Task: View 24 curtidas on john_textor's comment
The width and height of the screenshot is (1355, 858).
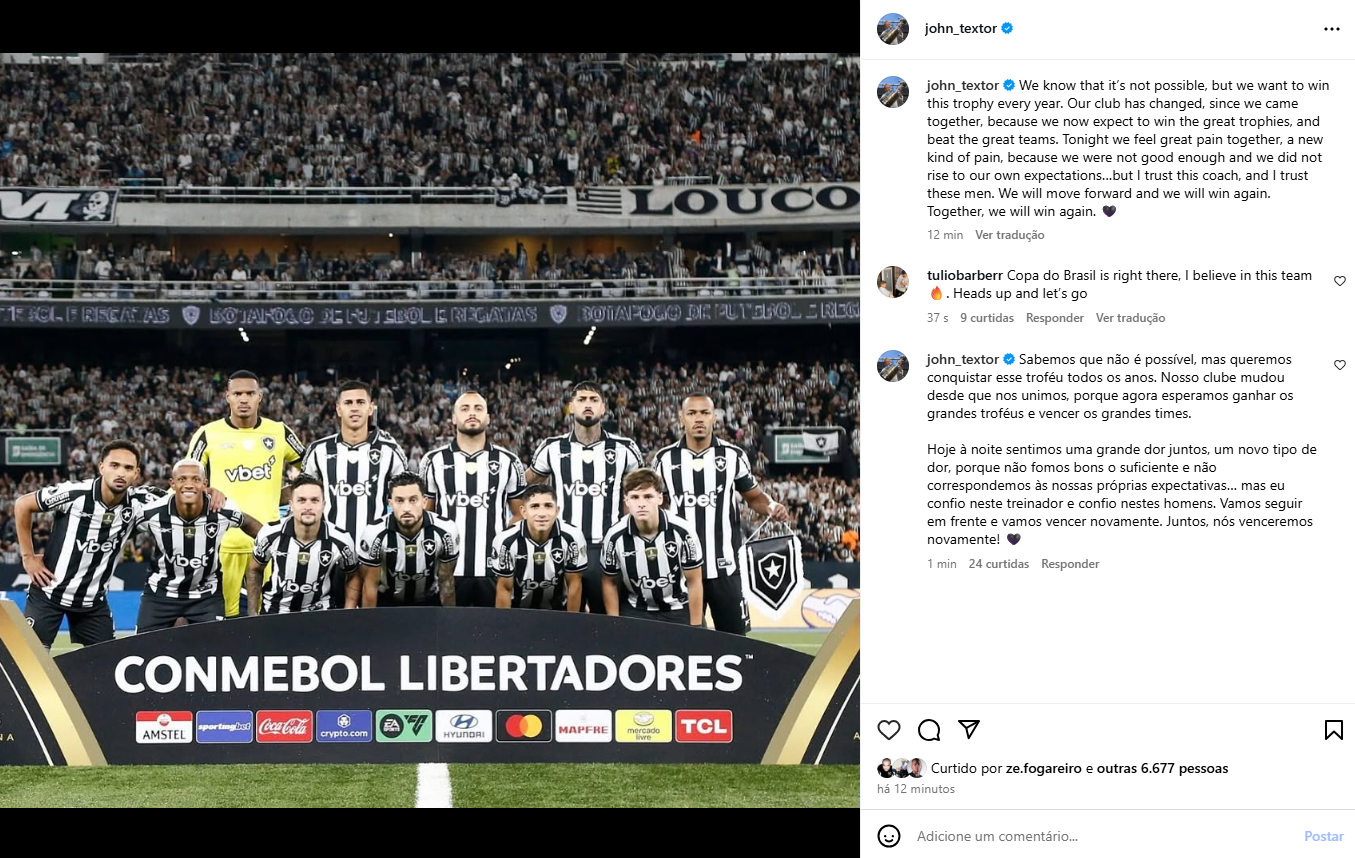Action: 999,564
